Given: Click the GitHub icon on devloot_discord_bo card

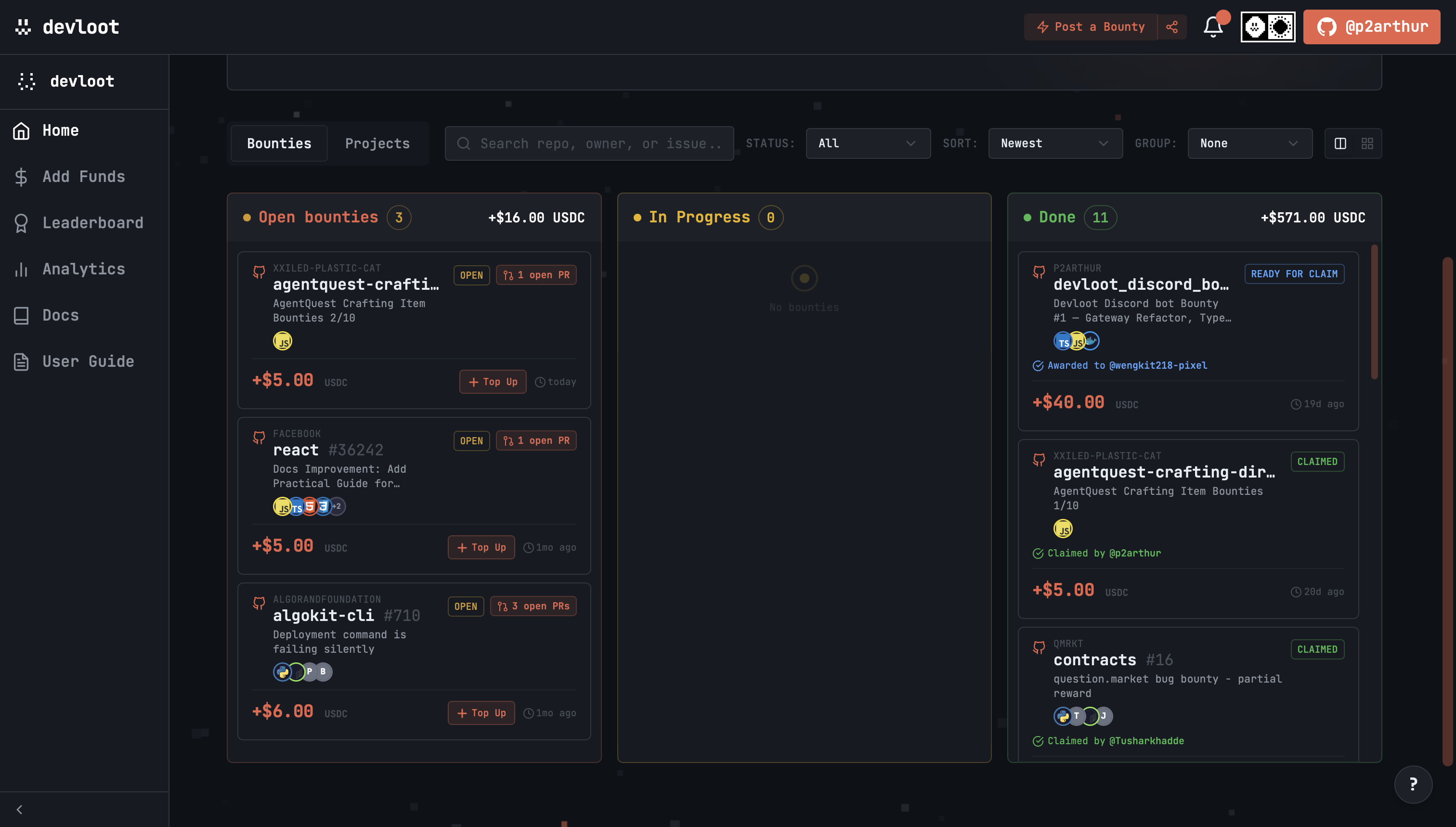Looking at the screenshot, I should point(1039,272).
